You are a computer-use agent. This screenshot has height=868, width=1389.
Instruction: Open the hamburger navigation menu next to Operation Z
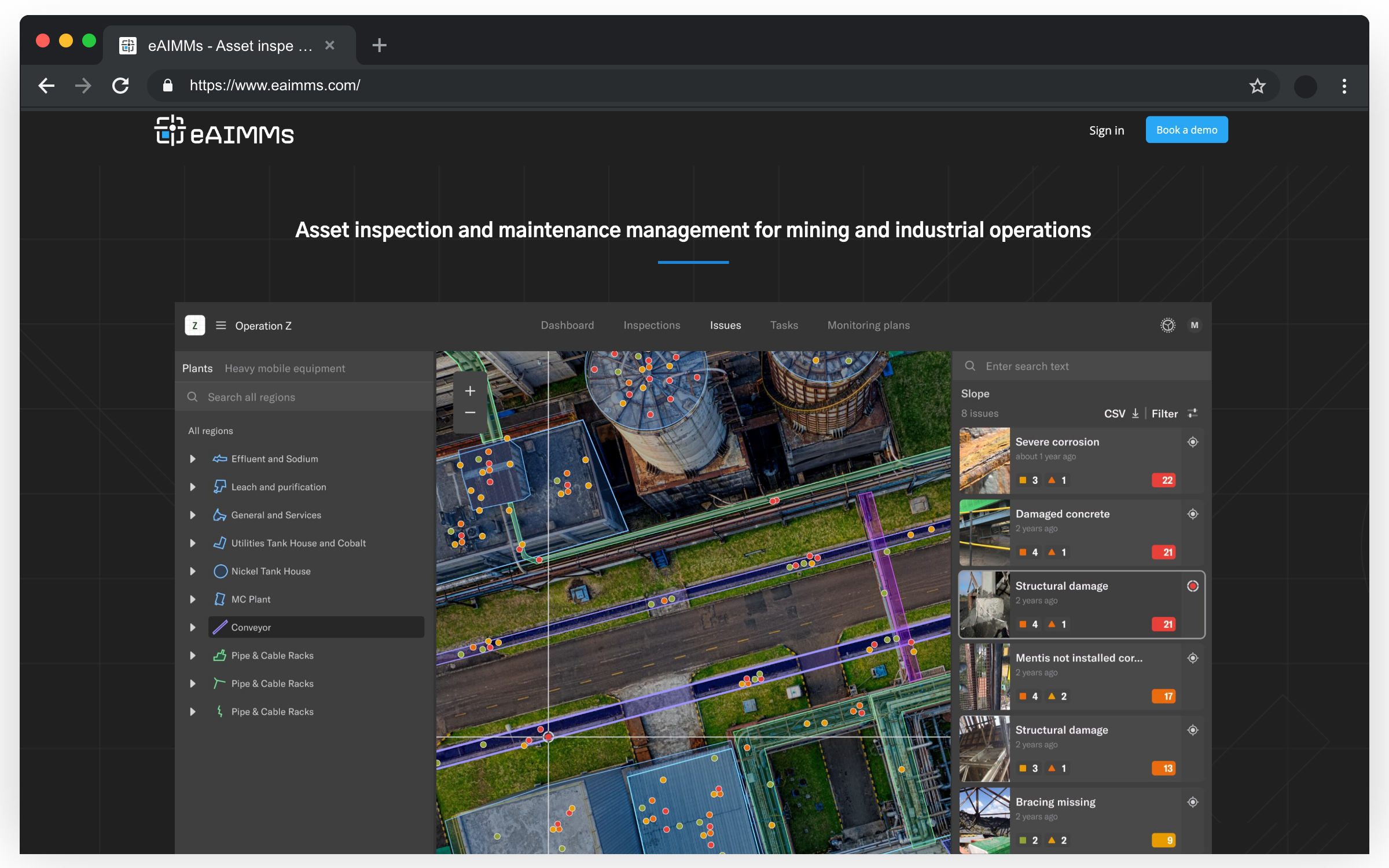click(x=221, y=325)
